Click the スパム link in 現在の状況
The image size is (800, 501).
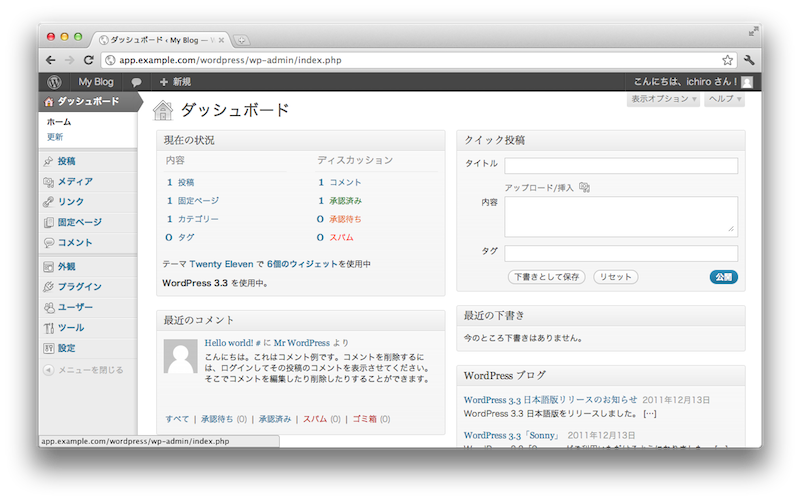pyautogui.click(x=341, y=238)
